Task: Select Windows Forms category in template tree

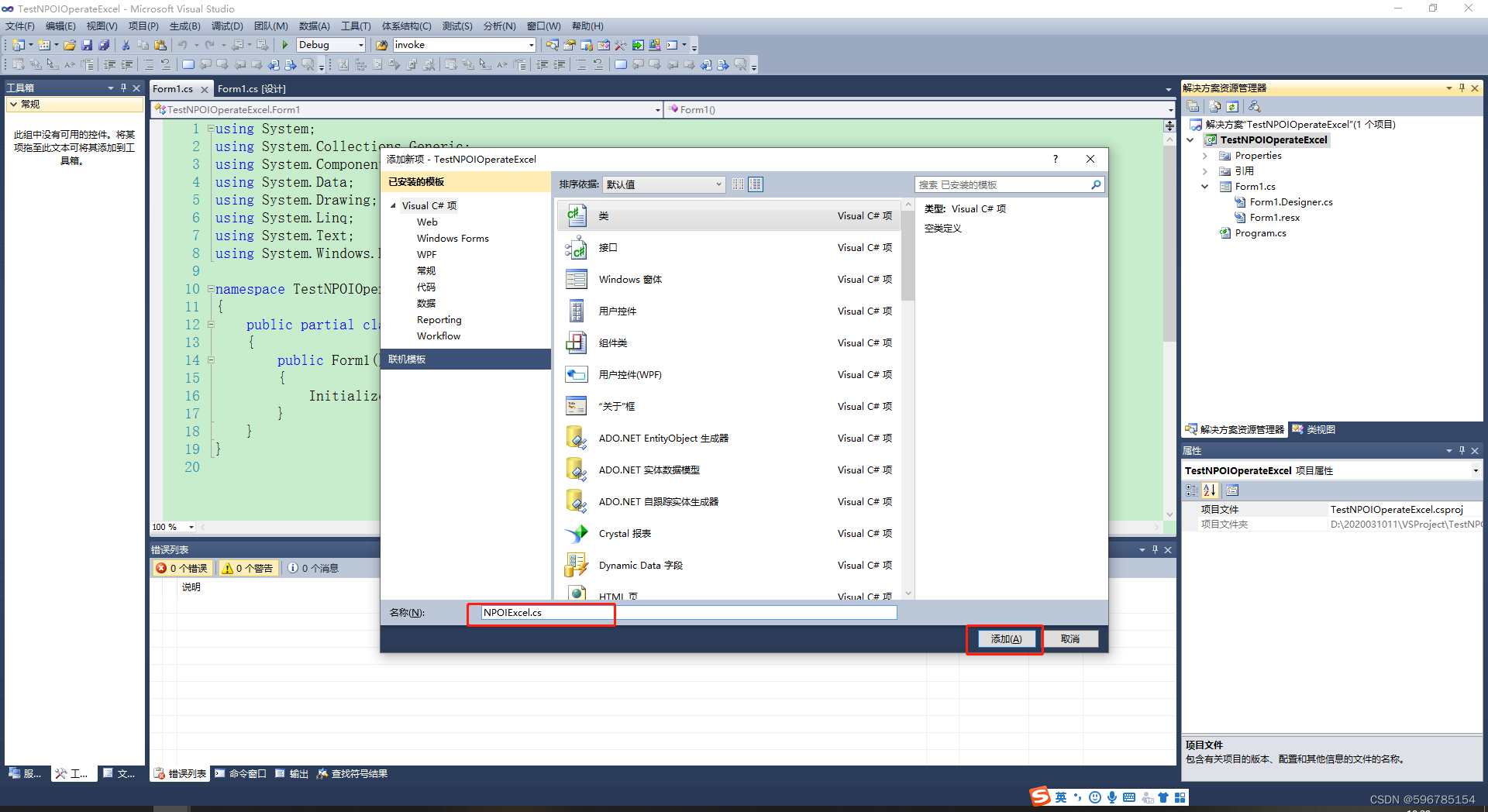Action: click(453, 238)
